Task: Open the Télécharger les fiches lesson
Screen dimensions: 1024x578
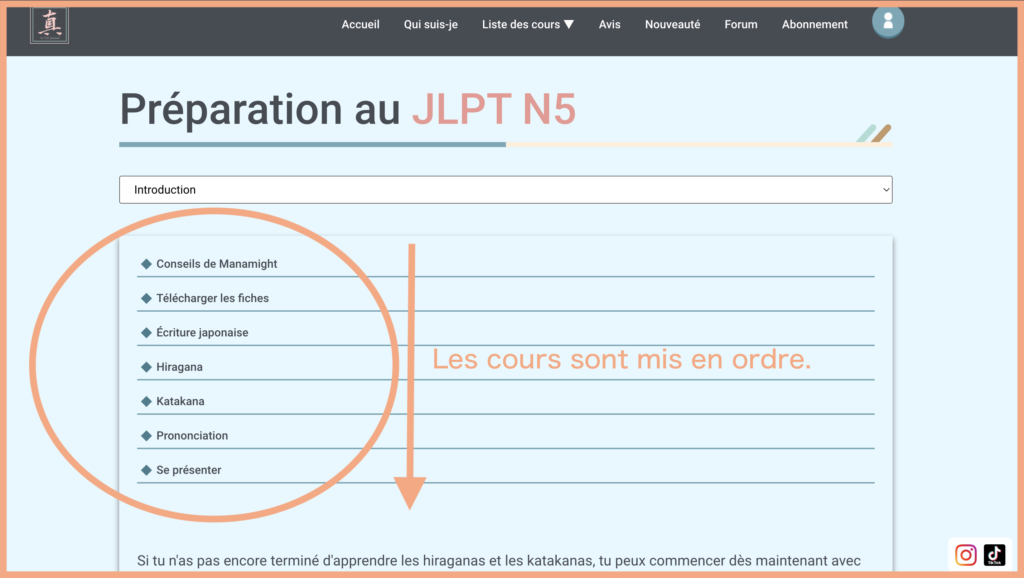Action: (x=212, y=298)
